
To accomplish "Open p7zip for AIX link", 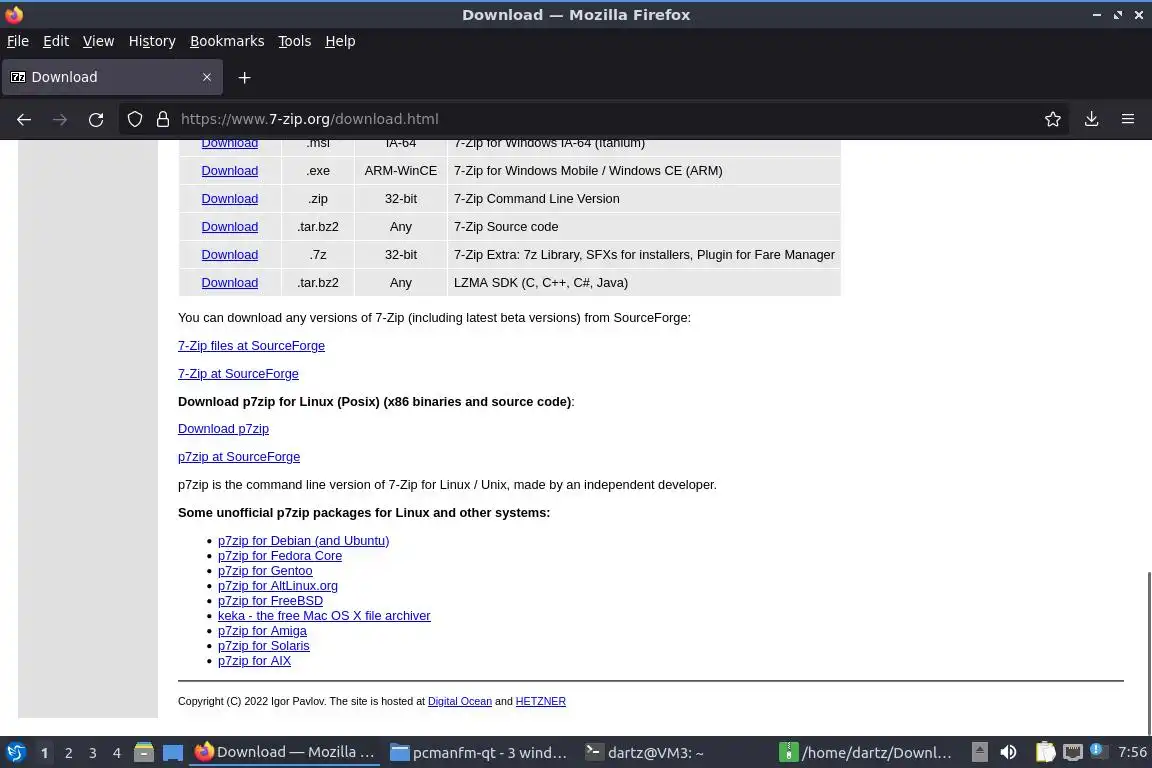I will (254, 661).
